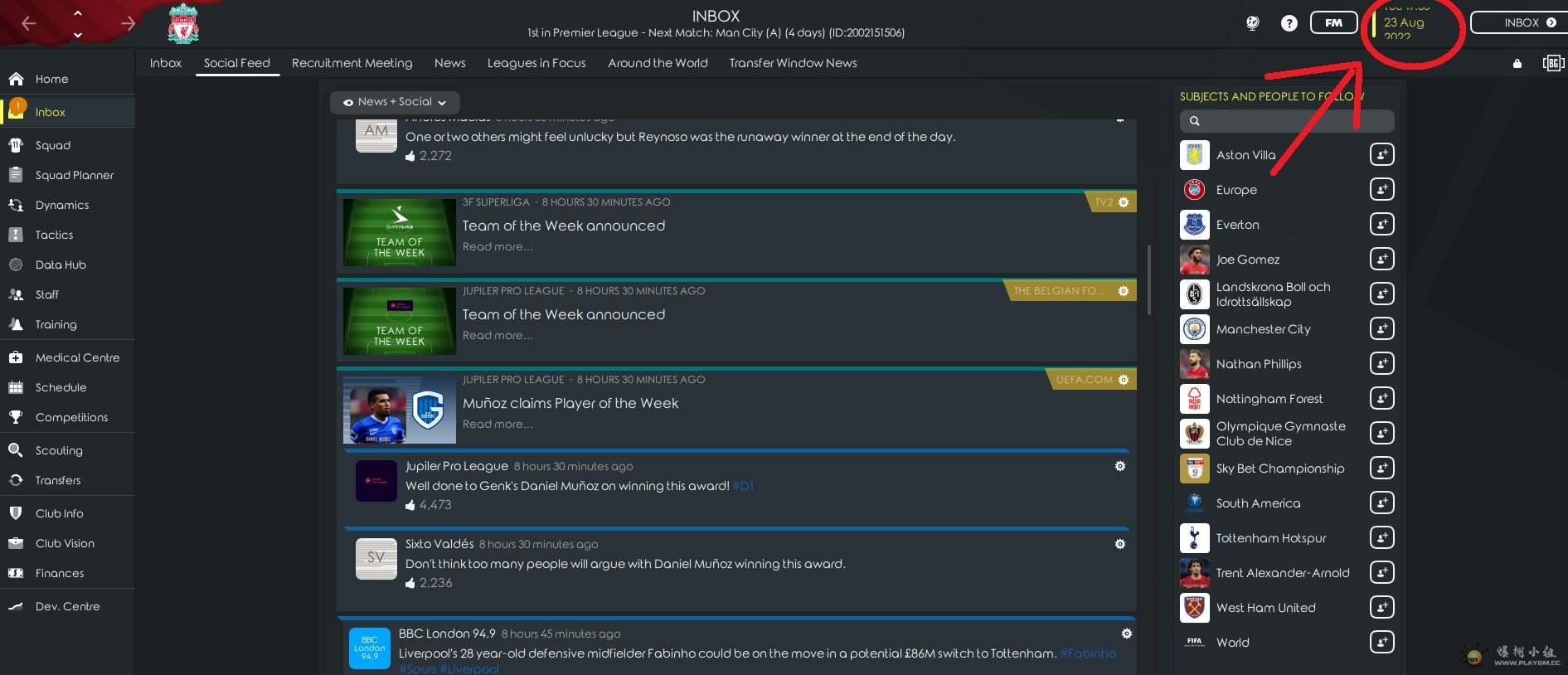
Task: Expand the FM menu button
Action: click(x=1333, y=22)
